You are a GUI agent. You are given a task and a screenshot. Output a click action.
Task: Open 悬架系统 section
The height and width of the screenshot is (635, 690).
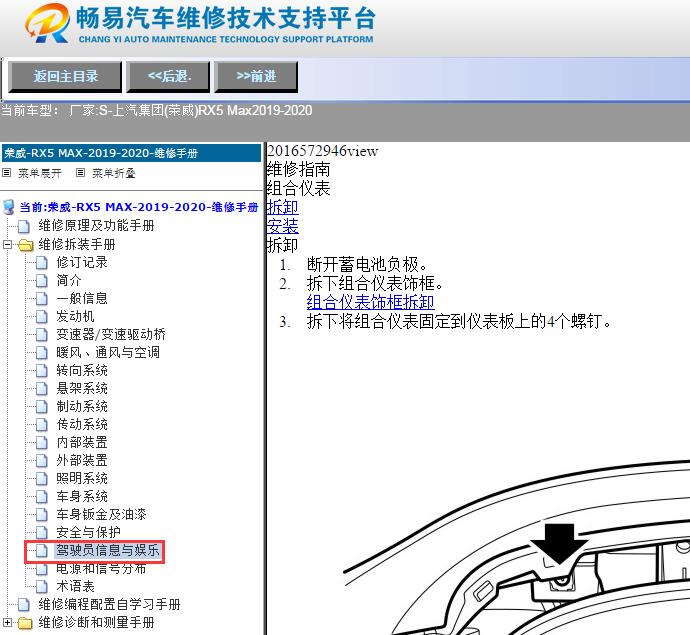82,388
